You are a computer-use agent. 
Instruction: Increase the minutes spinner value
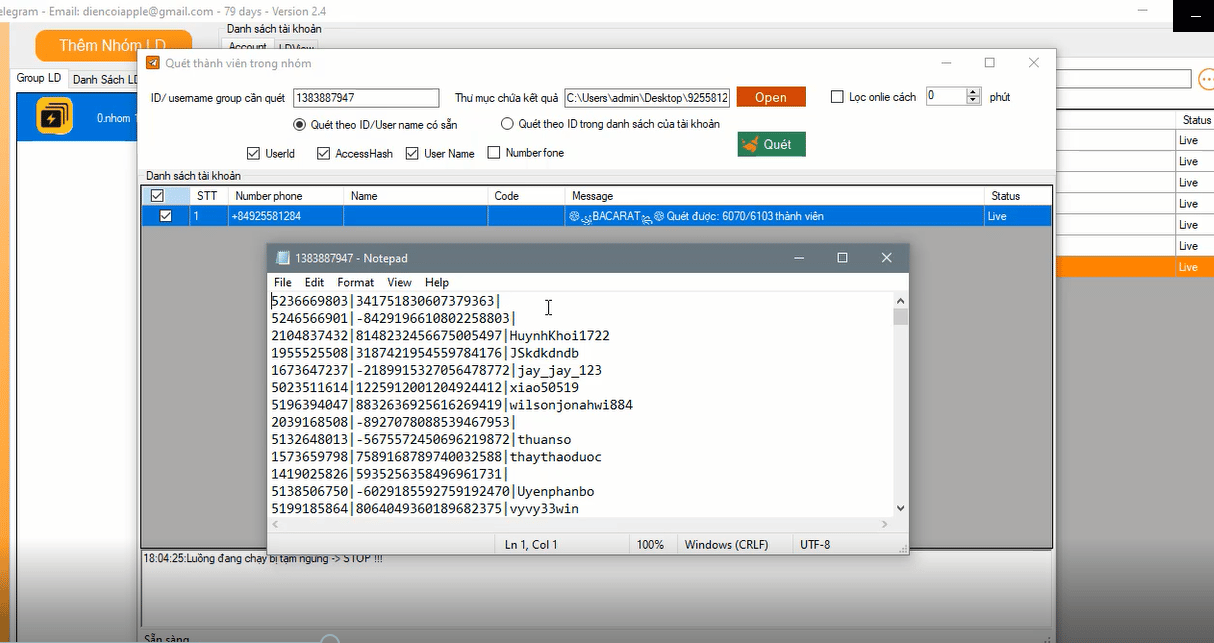[x=974, y=93]
